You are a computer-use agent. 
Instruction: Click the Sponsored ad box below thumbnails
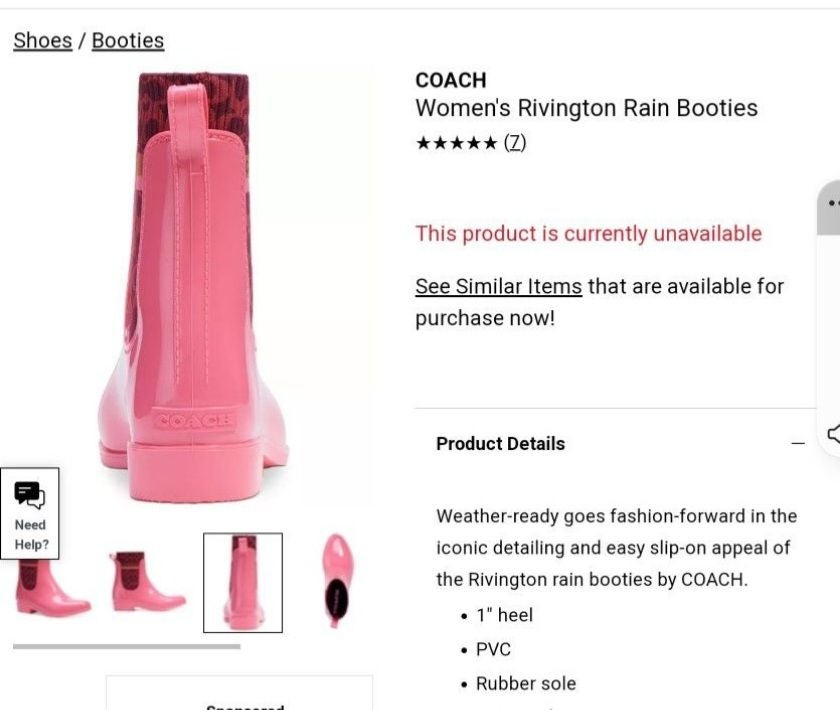(x=239, y=693)
